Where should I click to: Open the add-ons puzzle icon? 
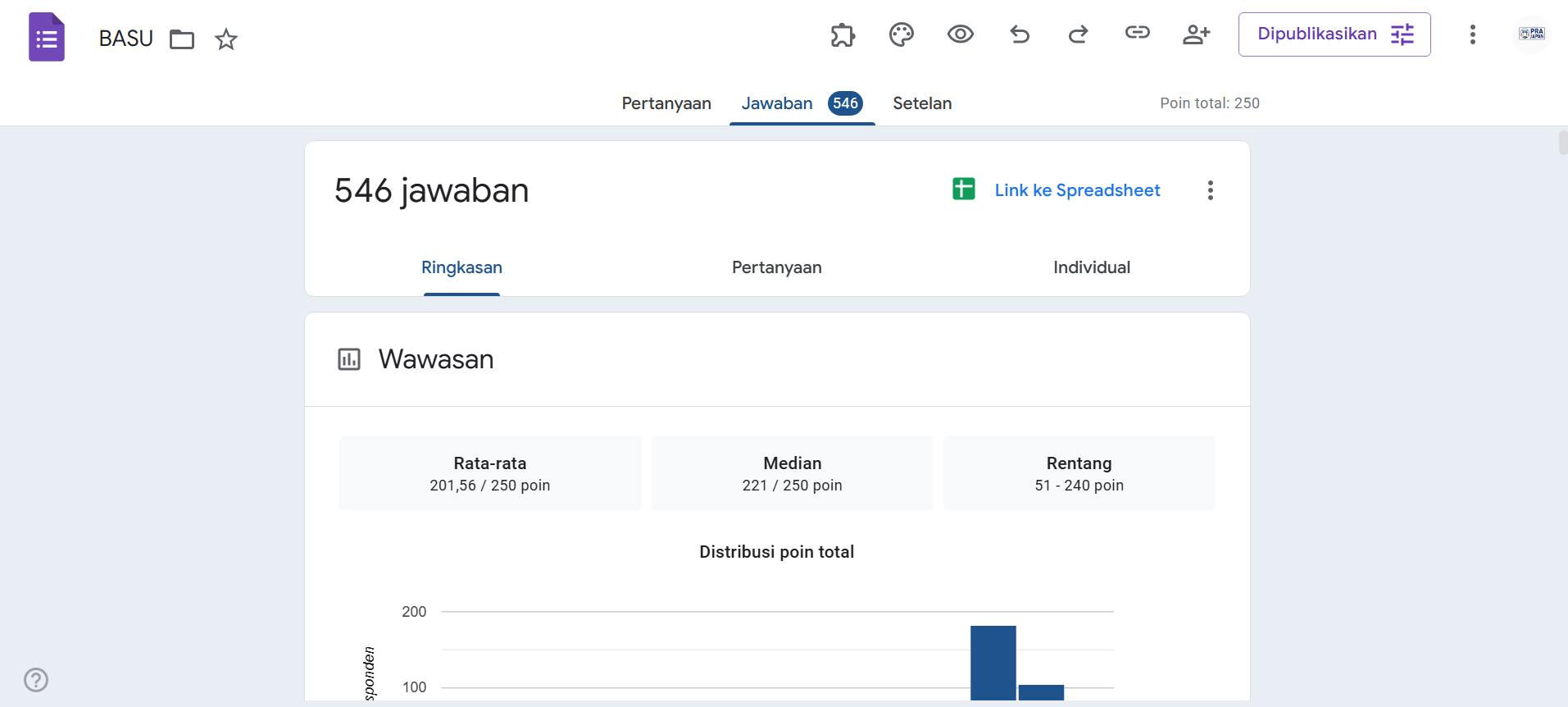point(843,34)
